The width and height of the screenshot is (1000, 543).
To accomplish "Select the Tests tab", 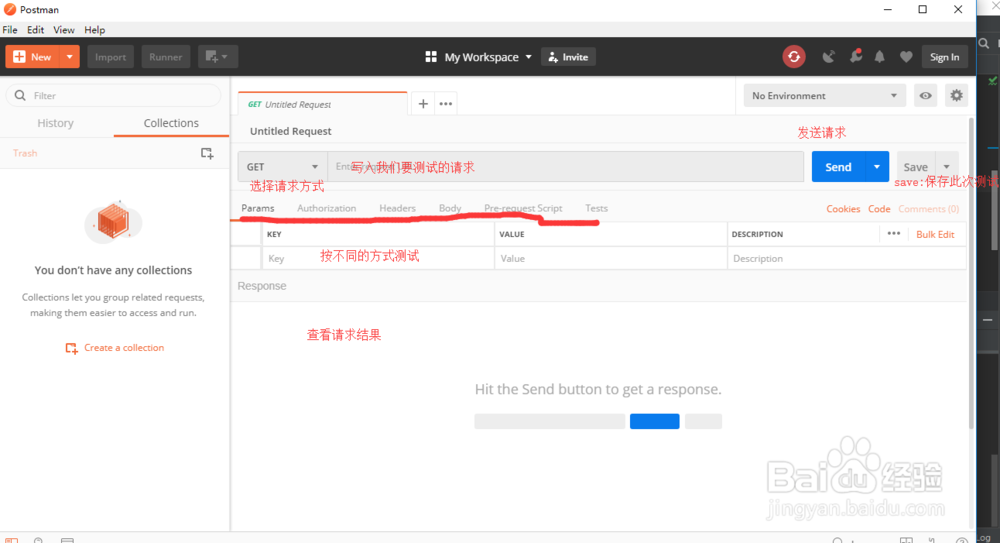I will 596,208.
